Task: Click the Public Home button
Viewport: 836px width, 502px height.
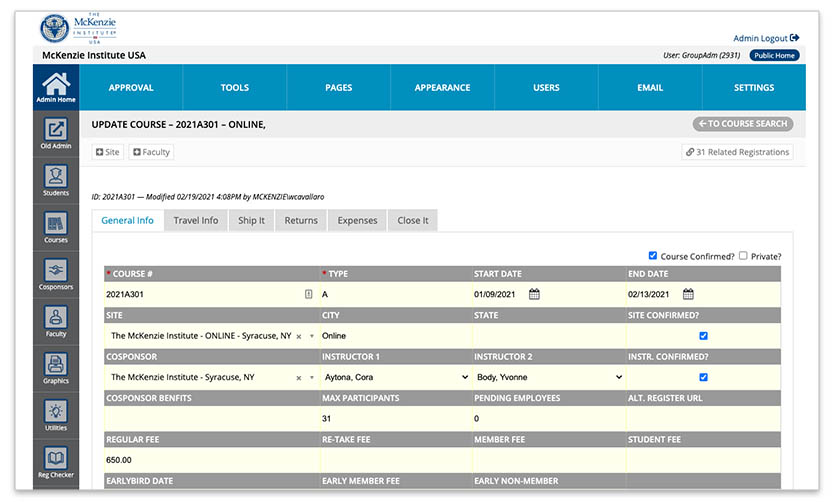Action: [774, 55]
